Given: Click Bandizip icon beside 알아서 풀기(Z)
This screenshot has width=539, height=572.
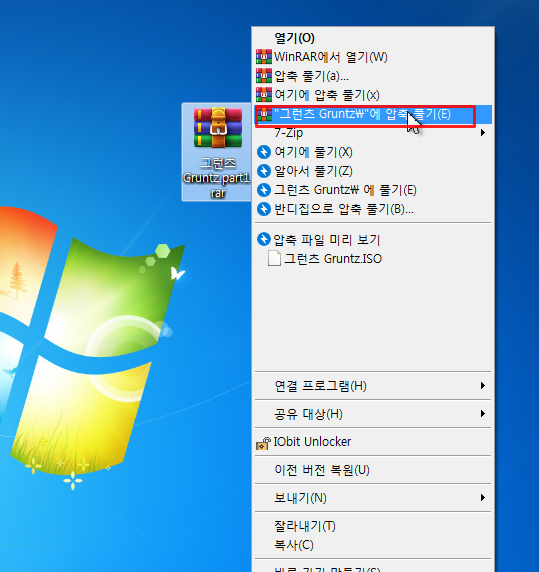Looking at the screenshot, I should (264, 171).
